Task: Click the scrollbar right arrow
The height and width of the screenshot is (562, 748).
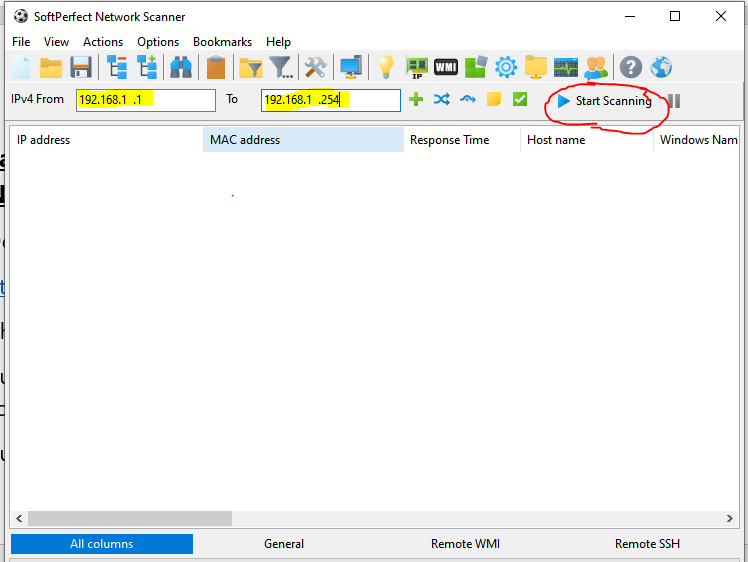Action: 729,519
